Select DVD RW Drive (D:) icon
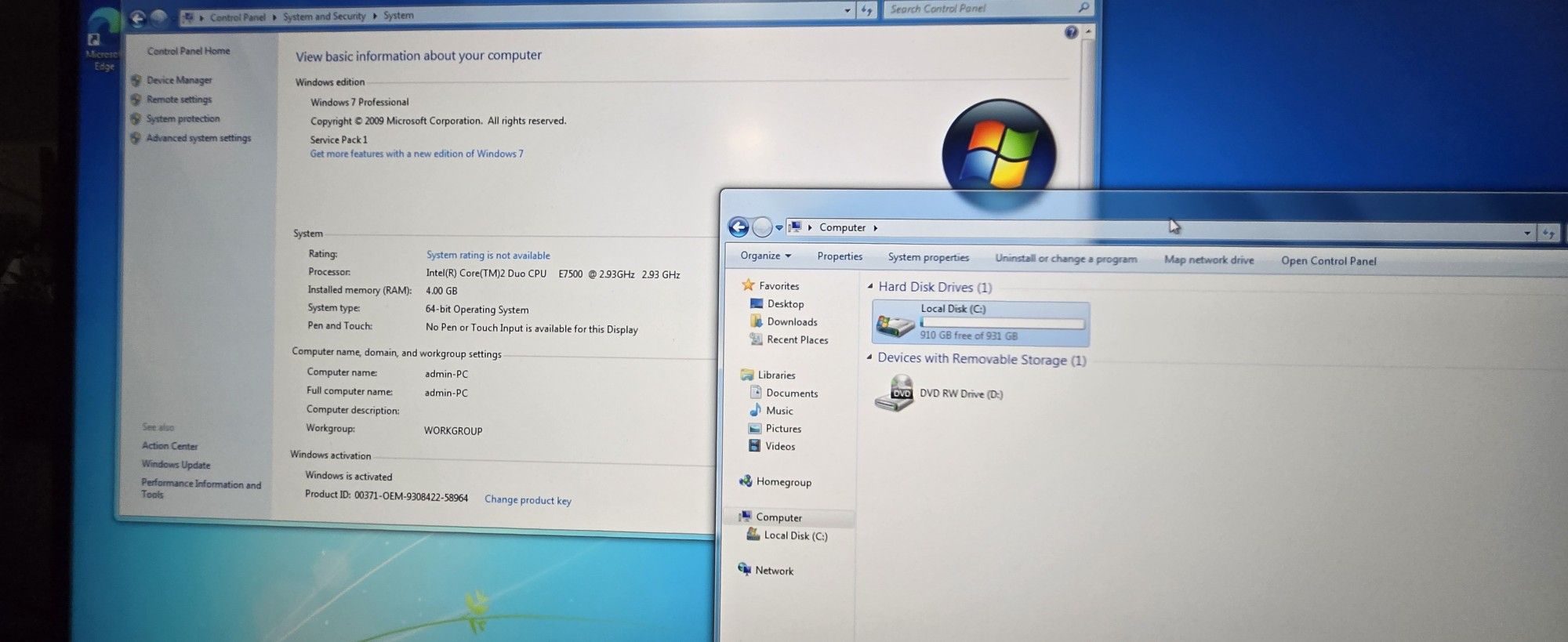 (895, 394)
